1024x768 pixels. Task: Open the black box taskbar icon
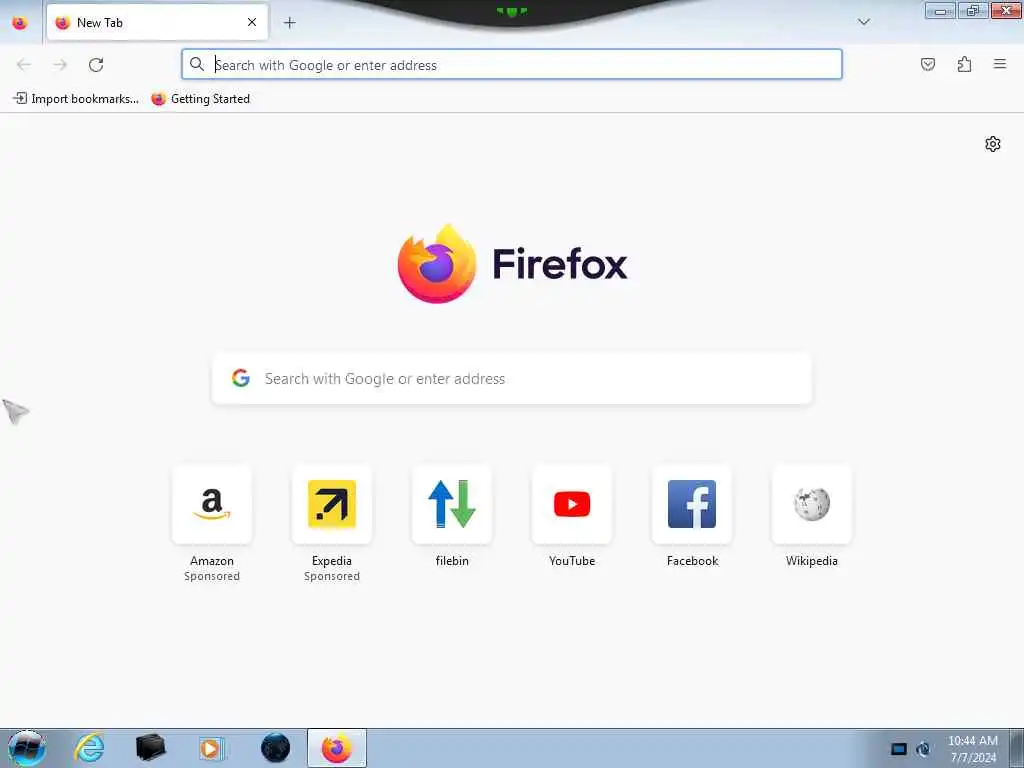[150, 748]
